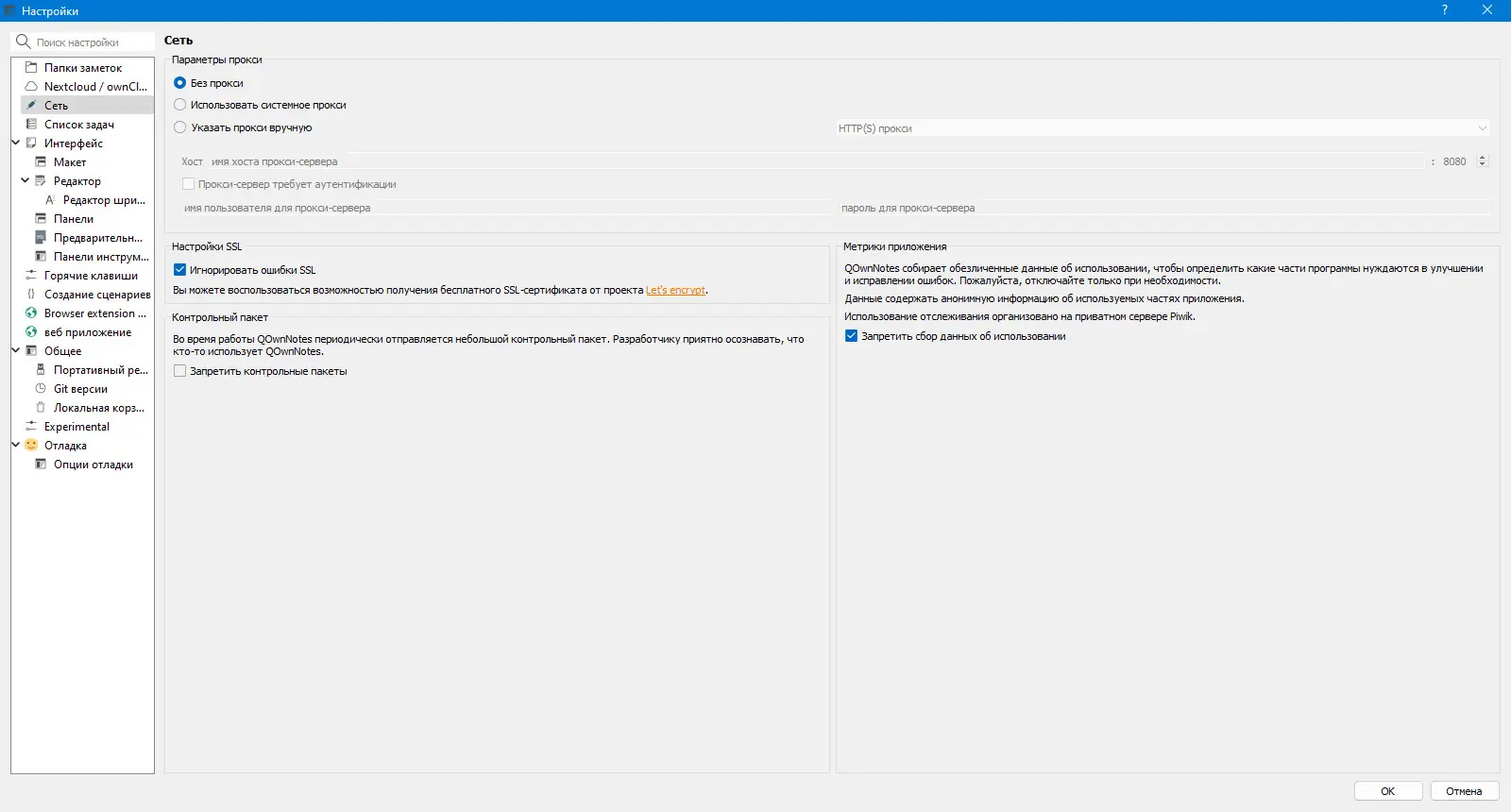The height and width of the screenshot is (812, 1511).
Task: Open the Макет settings page
Action: coord(70,162)
